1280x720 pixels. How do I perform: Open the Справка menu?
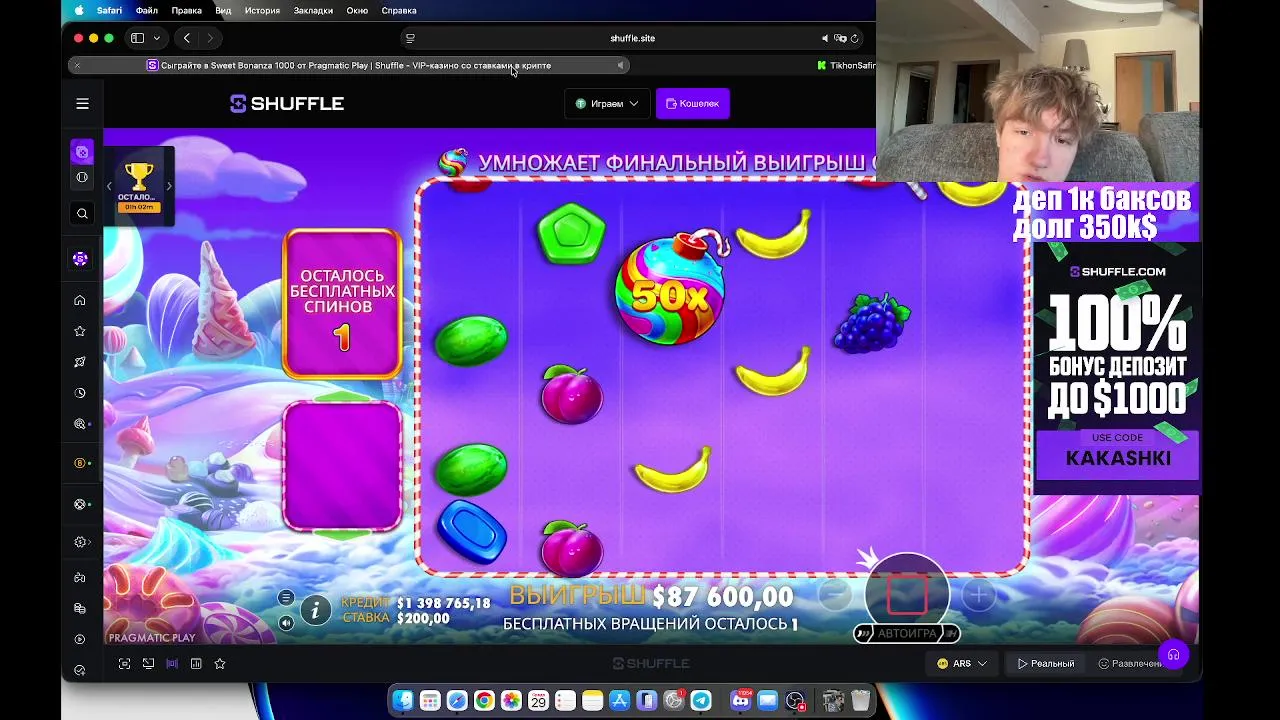pyautogui.click(x=399, y=10)
